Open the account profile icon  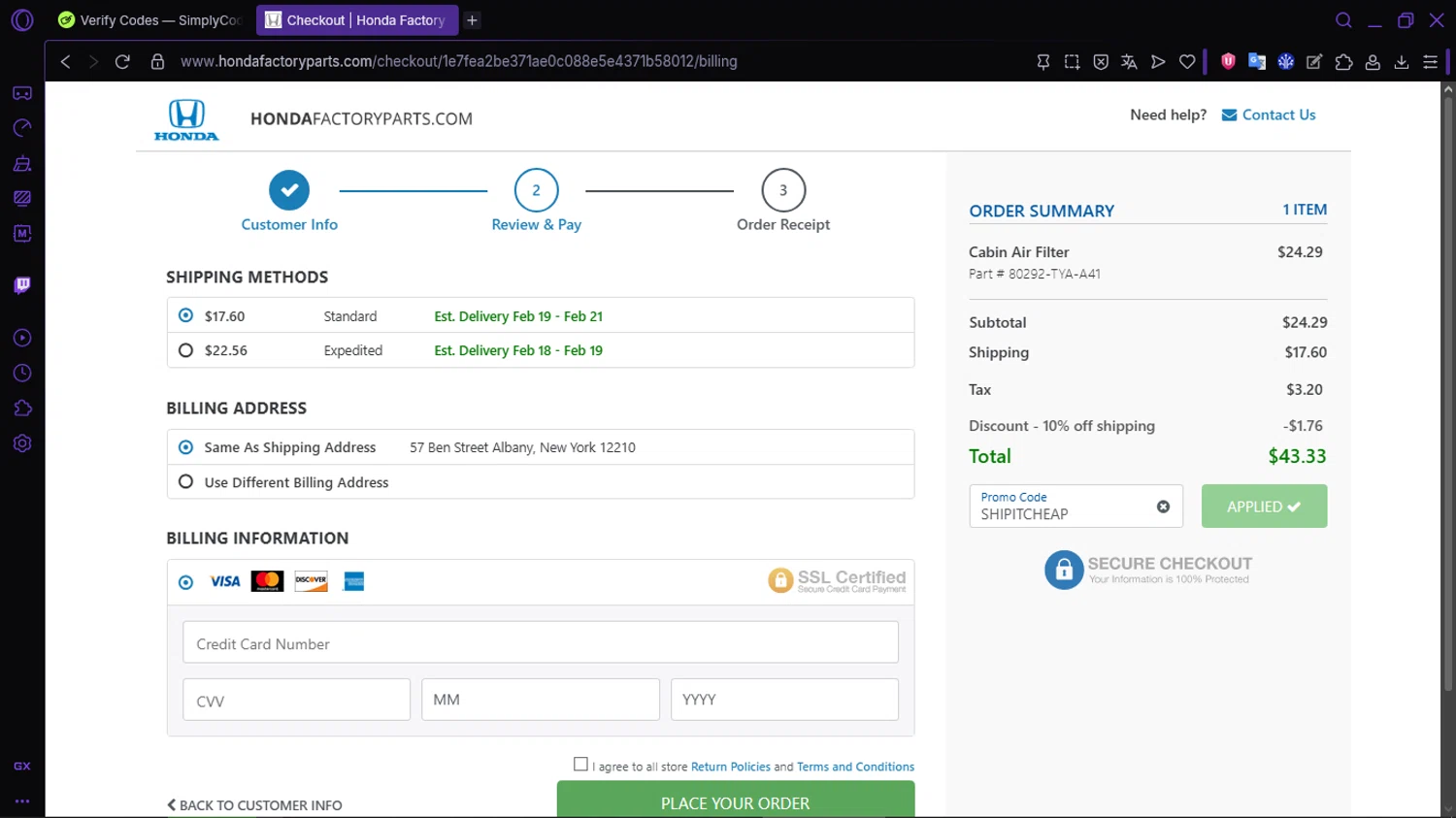coord(1373,61)
